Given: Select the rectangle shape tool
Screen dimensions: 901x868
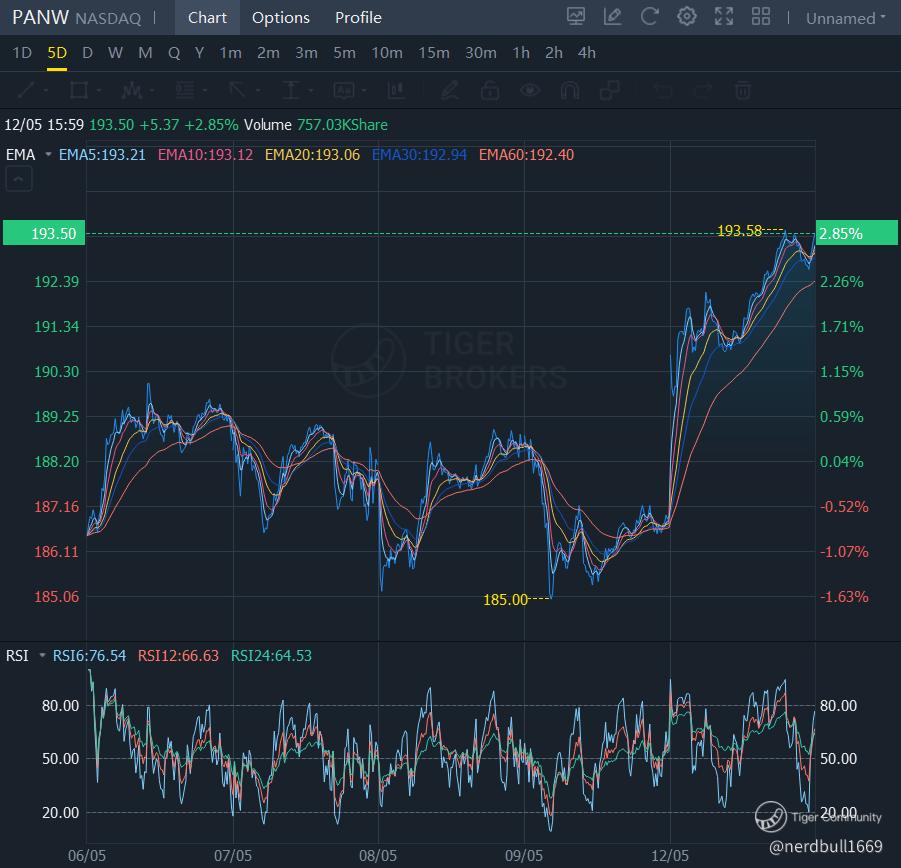Looking at the screenshot, I should pyautogui.click(x=79, y=90).
